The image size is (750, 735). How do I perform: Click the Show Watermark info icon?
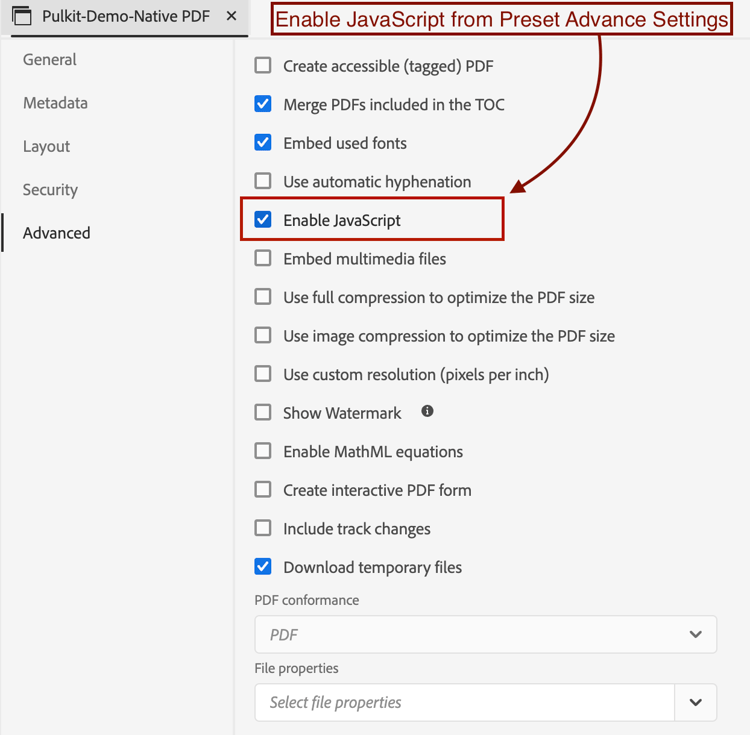(x=427, y=411)
